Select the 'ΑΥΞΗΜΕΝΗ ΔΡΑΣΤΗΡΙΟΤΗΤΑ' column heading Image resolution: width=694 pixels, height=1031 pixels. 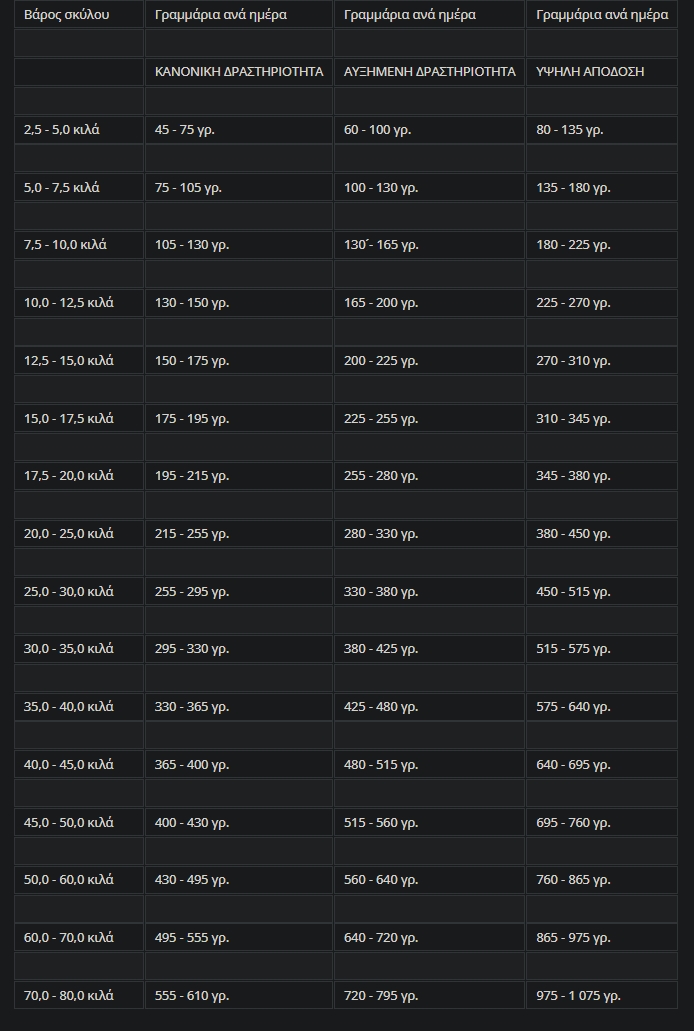(430, 72)
